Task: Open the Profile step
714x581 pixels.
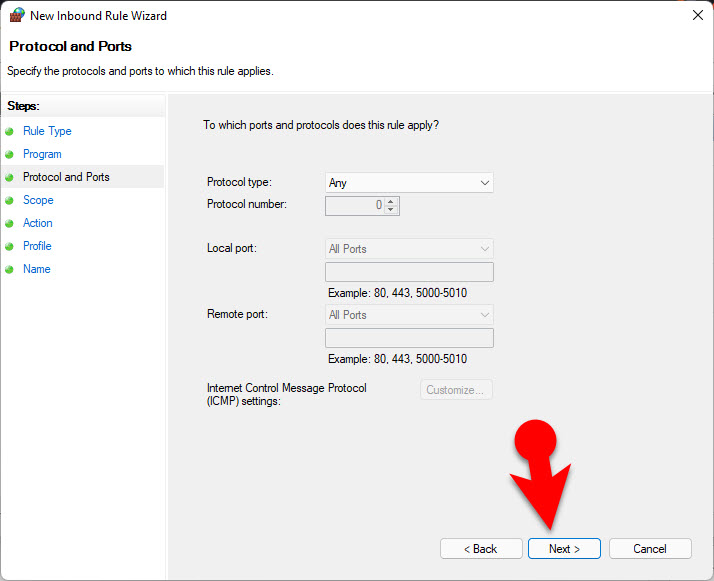Action: point(37,246)
